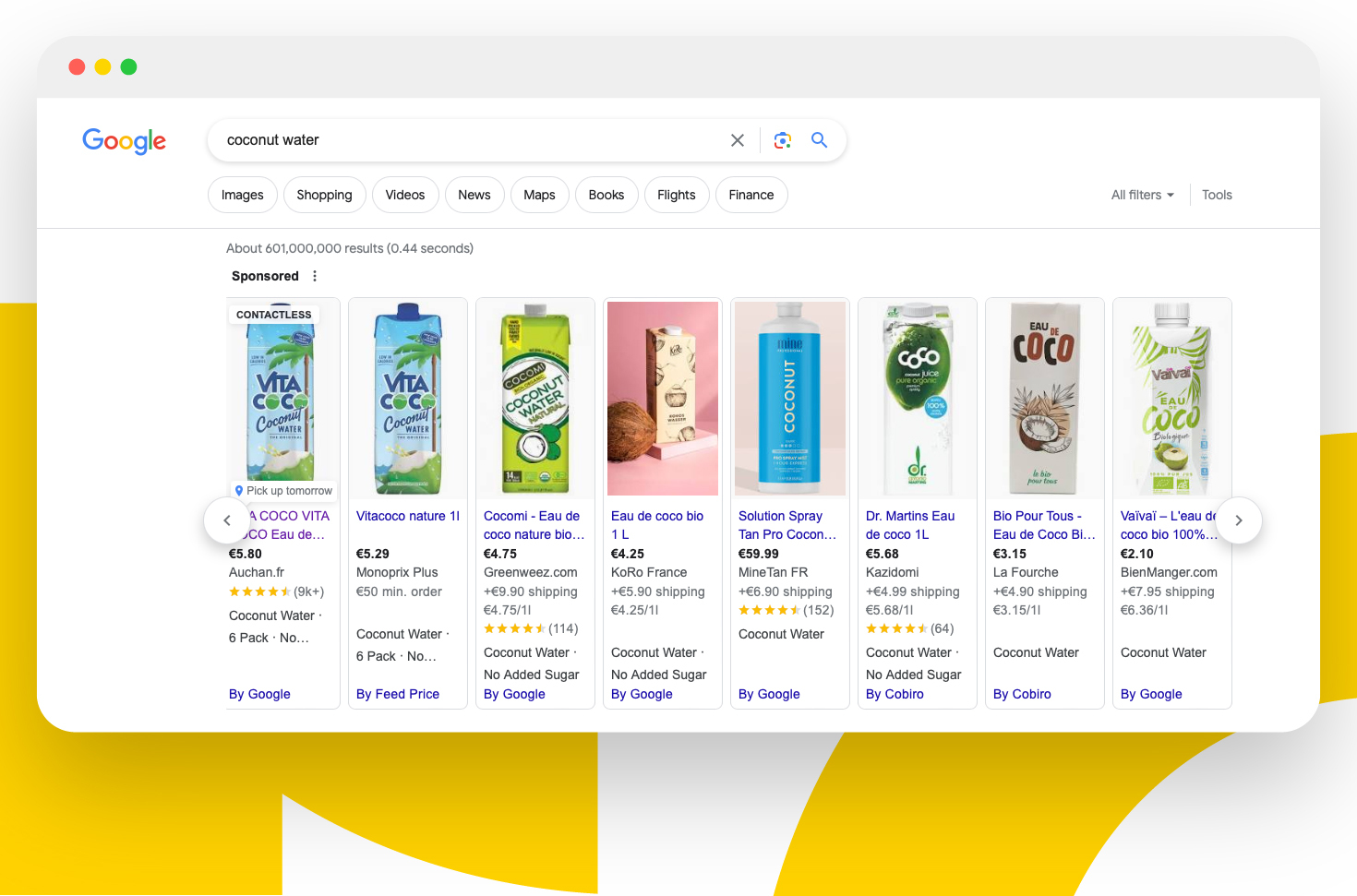Open the Vitacoco nature 1l listing link
The width and height of the screenshot is (1357, 896).
tap(408, 516)
